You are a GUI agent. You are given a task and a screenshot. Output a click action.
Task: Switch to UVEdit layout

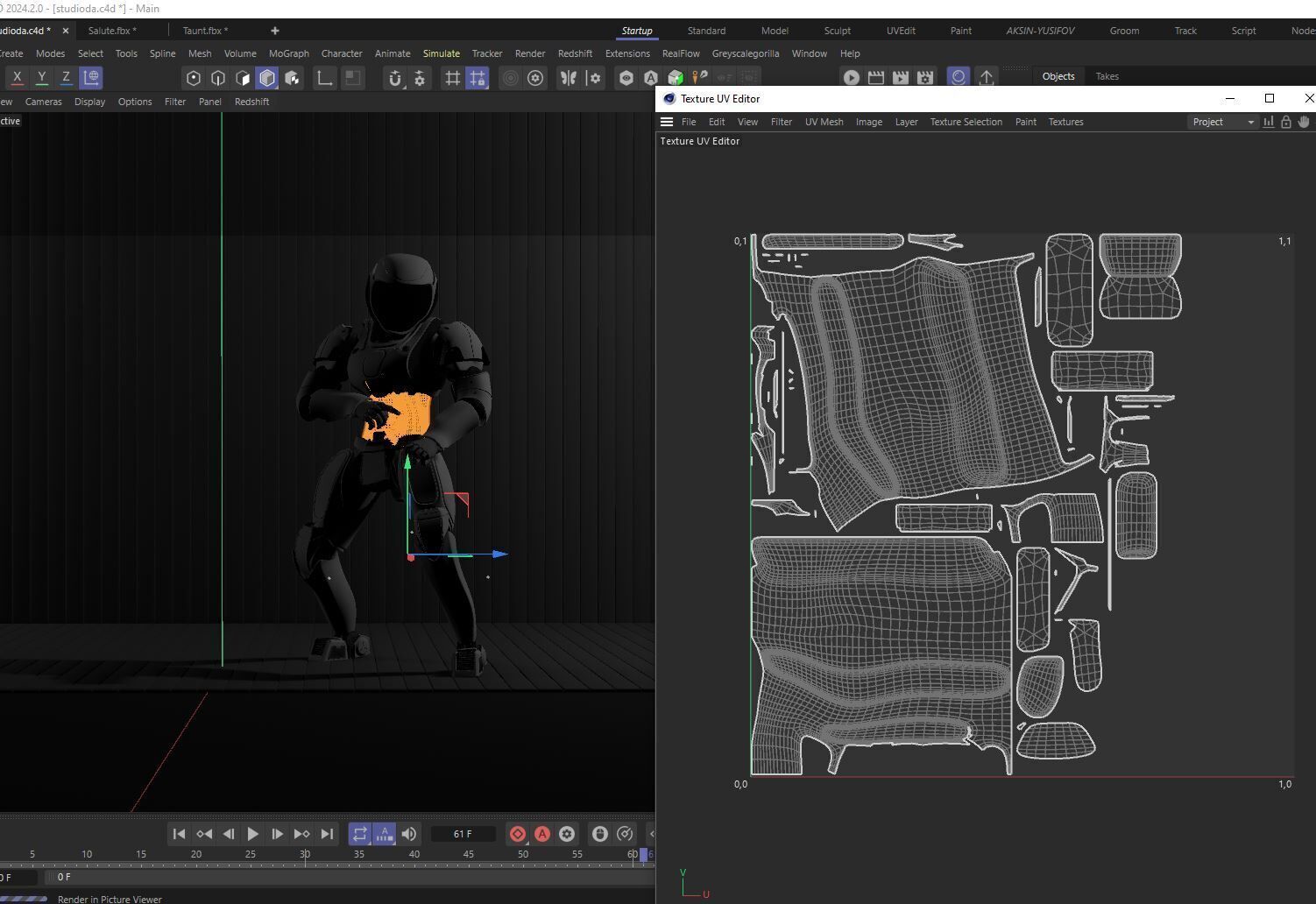[901, 31]
